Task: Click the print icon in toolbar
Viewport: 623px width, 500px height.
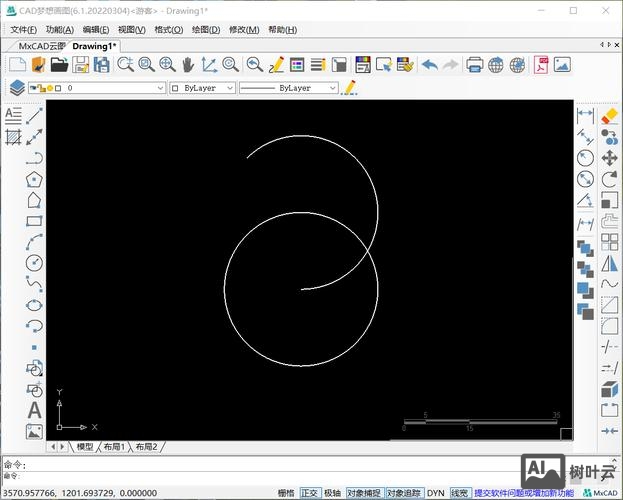Action: [475, 65]
